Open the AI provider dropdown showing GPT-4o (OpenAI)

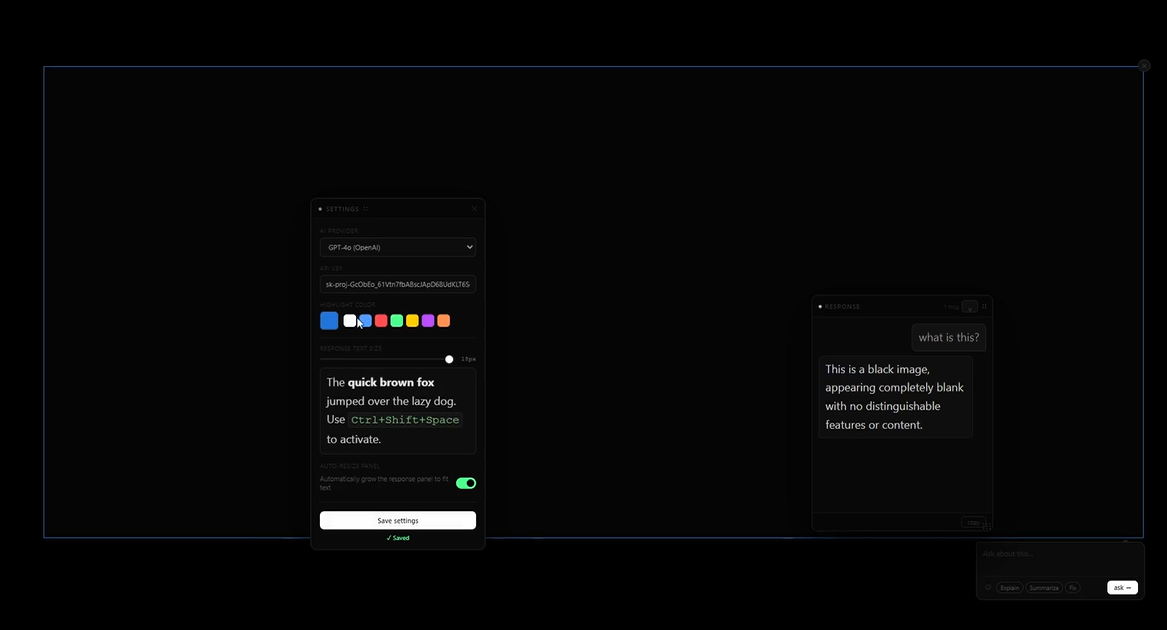[x=397, y=247]
